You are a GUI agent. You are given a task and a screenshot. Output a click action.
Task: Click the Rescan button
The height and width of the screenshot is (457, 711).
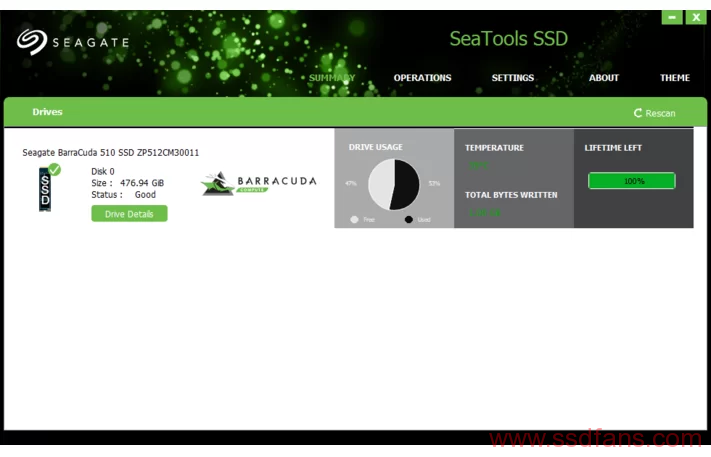[x=654, y=113]
